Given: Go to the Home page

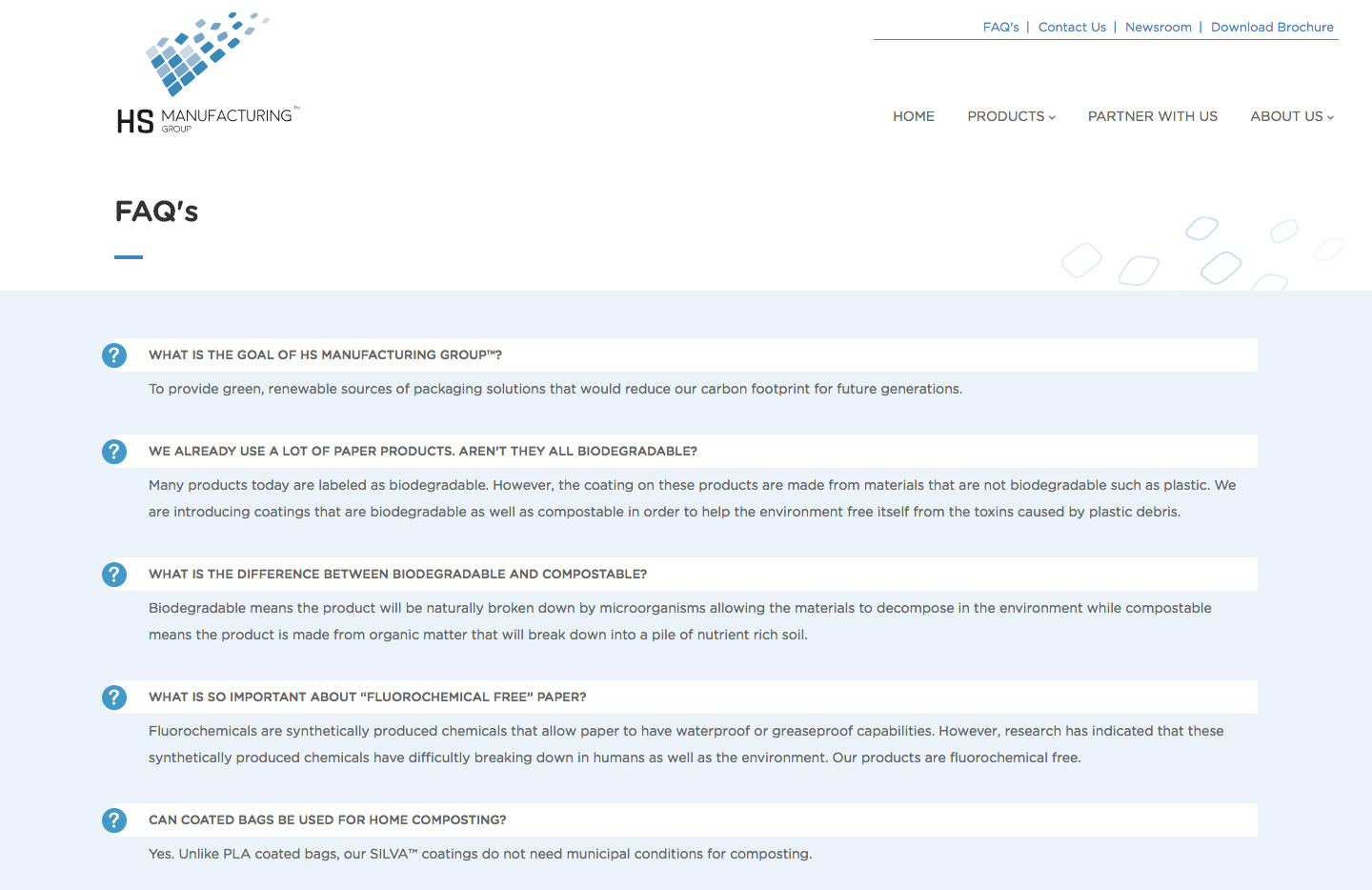Looking at the screenshot, I should click(913, 116).
